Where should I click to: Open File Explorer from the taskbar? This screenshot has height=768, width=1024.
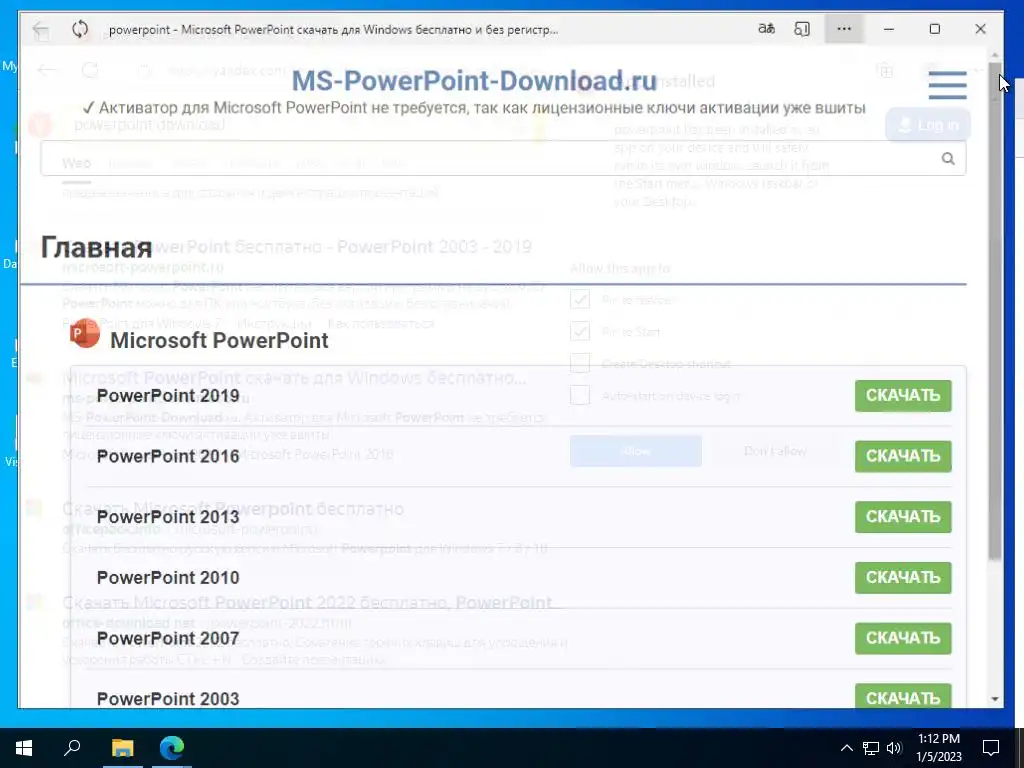point(122,748)
